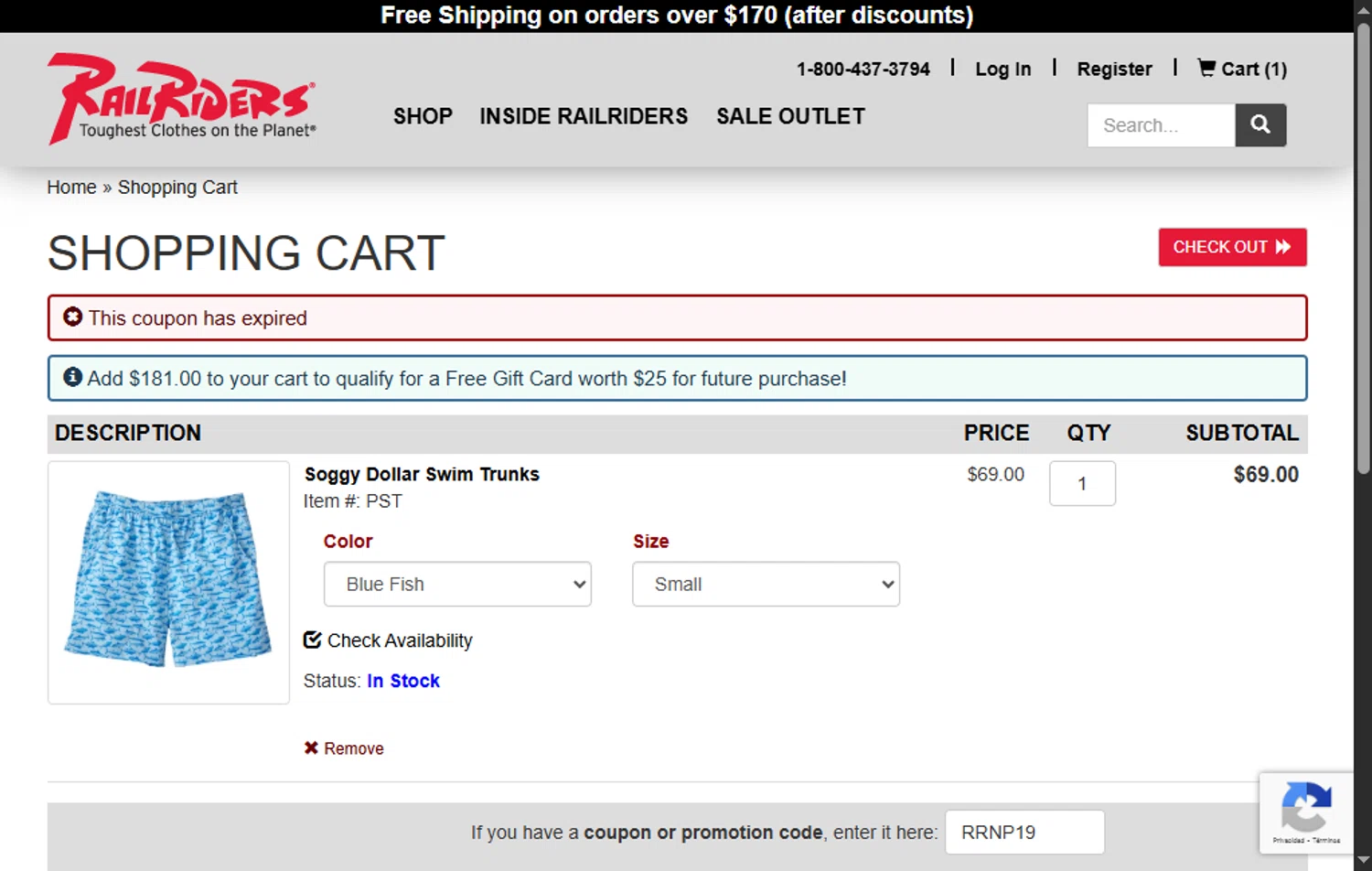Click the Home breadcrumb link
The width and height of the screenshot is (1372, 871).
coord(71,187)
